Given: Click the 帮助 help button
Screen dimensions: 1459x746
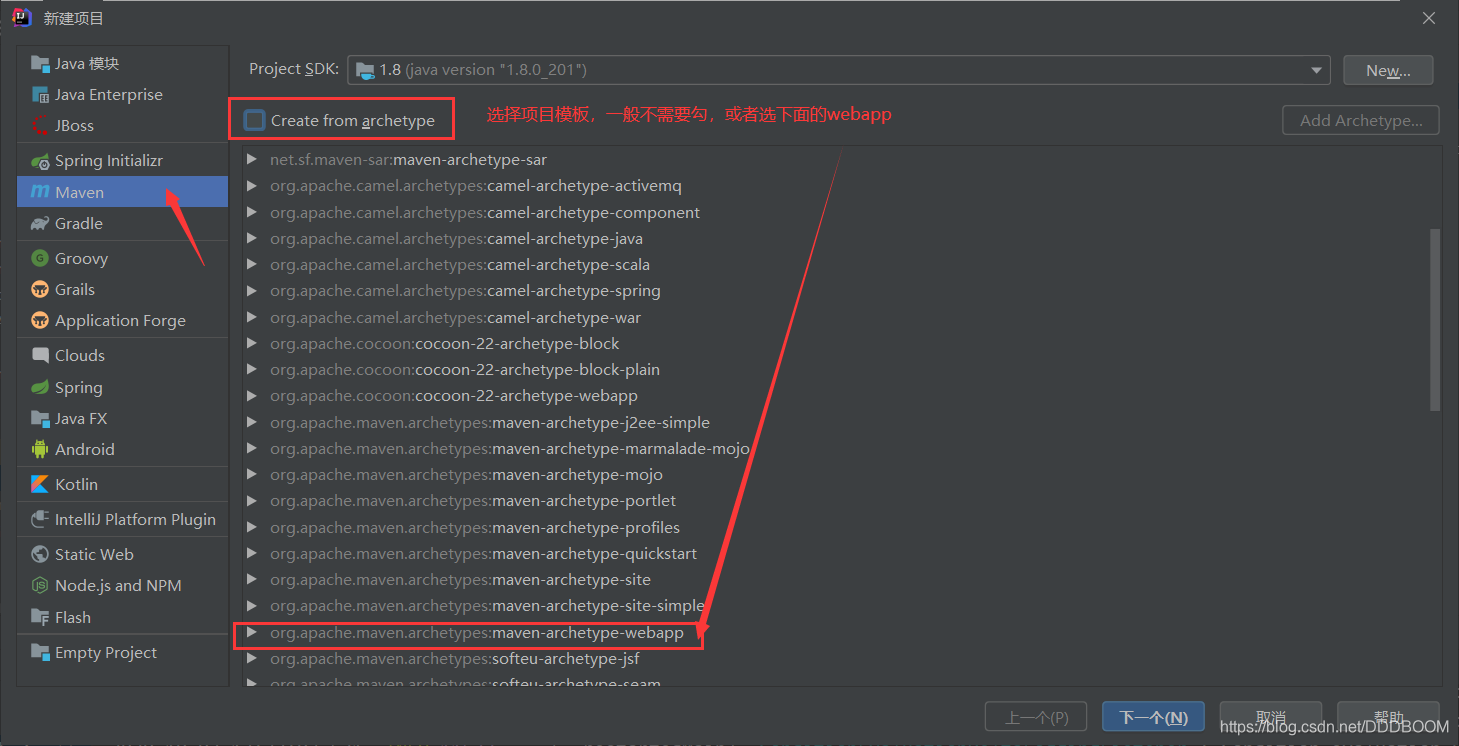Looking at the screenshot, I should click(x=1388, y=717).
